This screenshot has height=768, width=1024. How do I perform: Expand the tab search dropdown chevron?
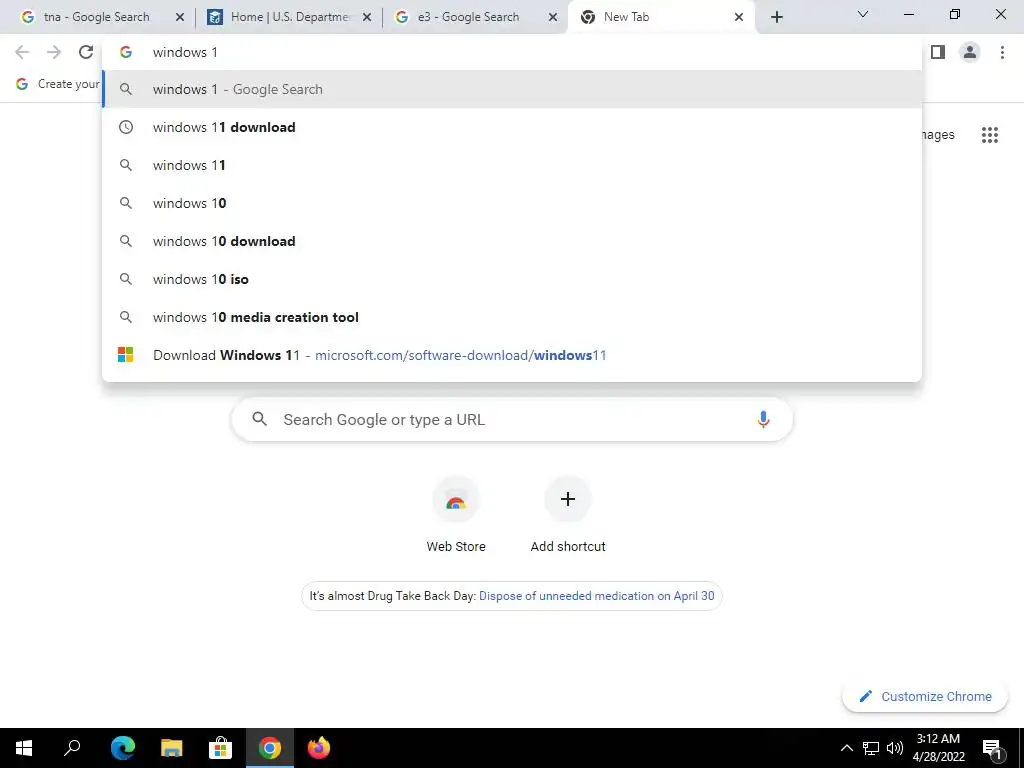click(x=863, y=14)
